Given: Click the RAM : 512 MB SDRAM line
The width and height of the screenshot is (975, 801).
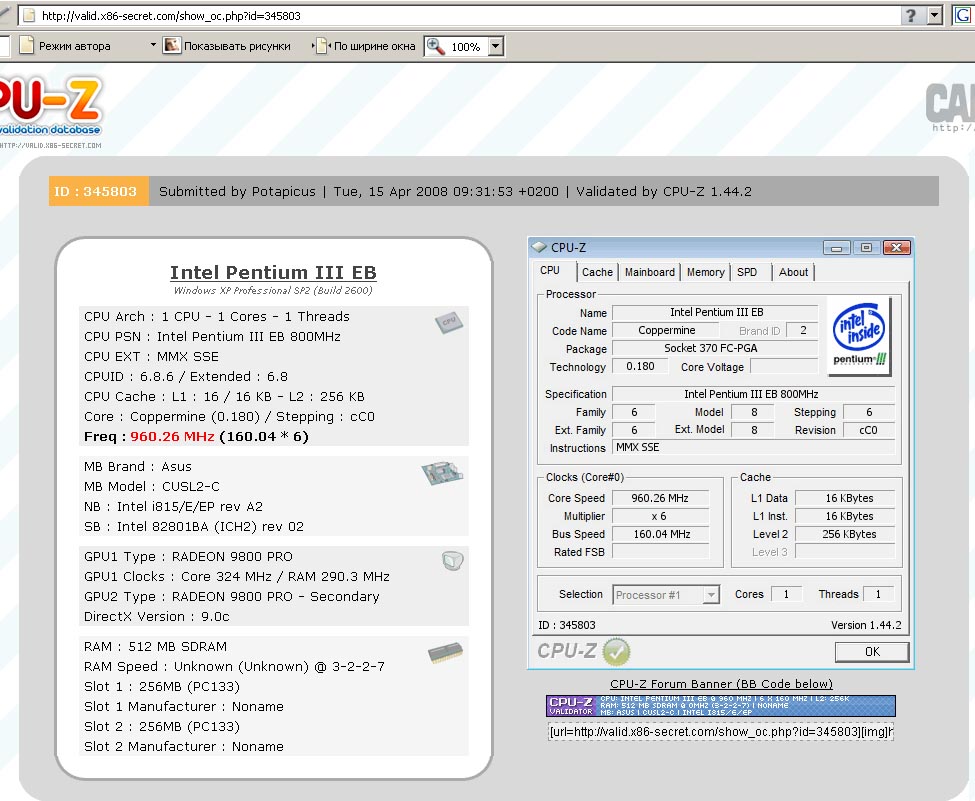Looking at the screenshot, I should point(155,646).
